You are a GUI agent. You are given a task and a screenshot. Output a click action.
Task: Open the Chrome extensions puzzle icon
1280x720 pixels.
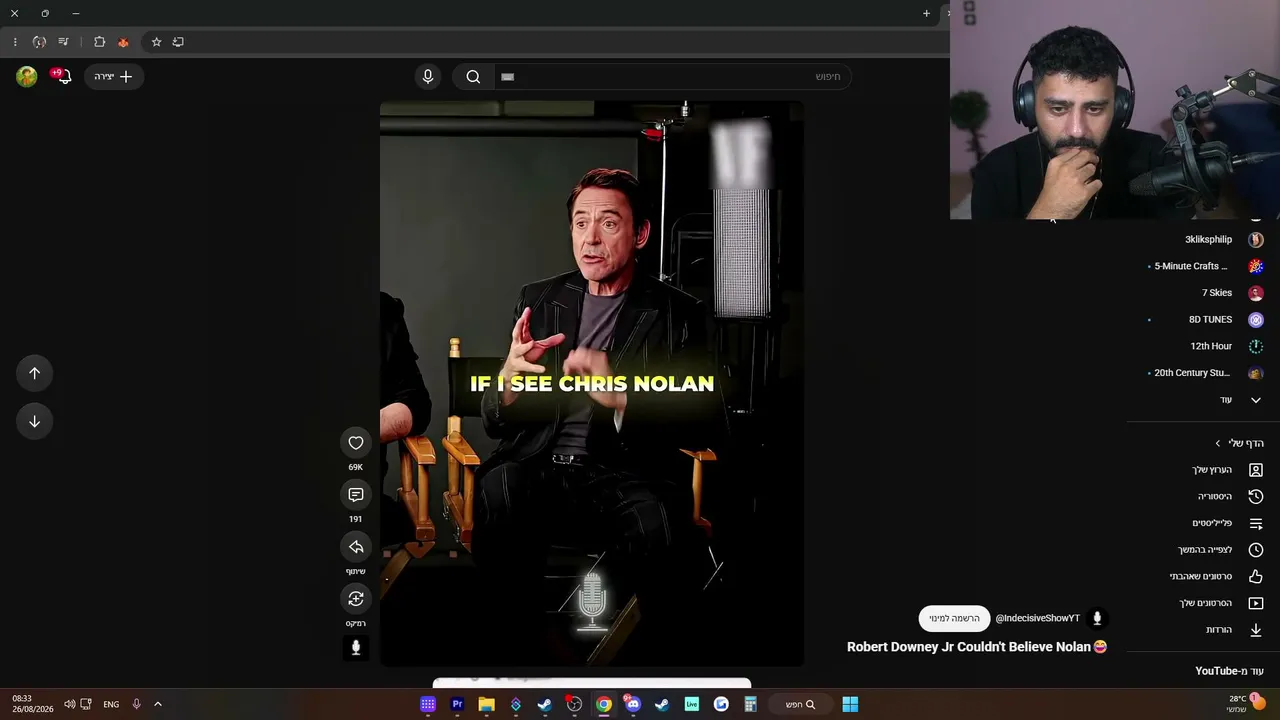(99, 42)
